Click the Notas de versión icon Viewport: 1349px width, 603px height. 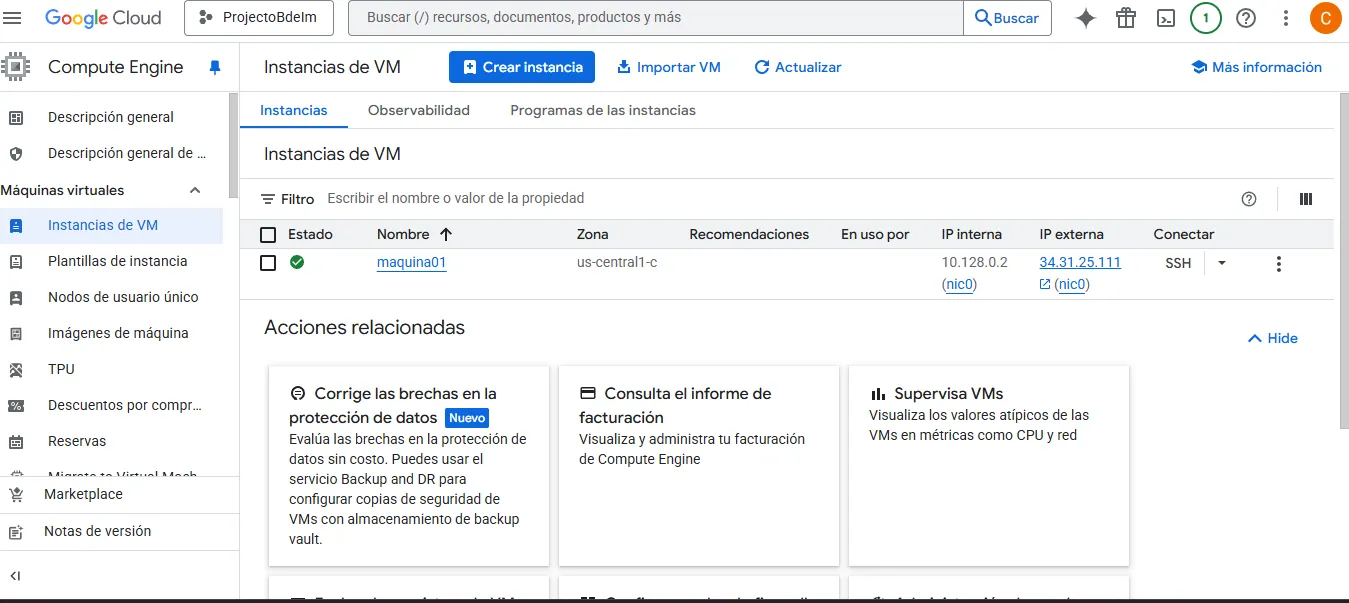(16, 531)
